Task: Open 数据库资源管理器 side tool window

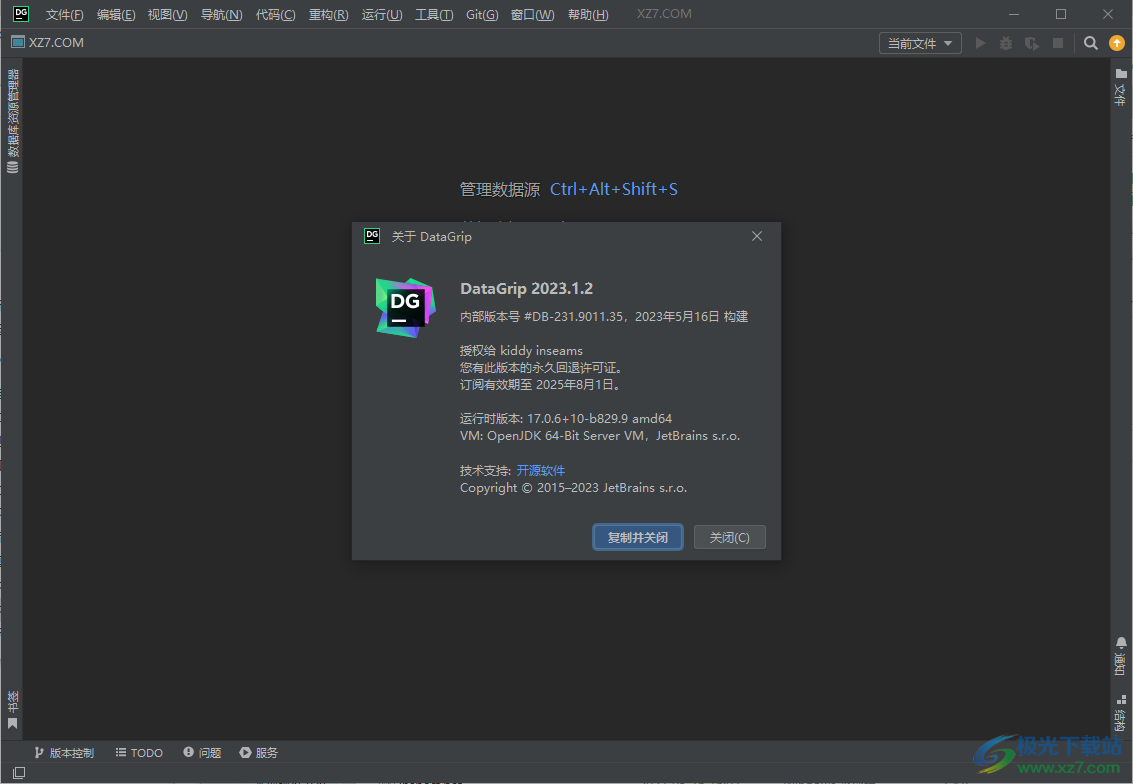Action: point(12,121)
